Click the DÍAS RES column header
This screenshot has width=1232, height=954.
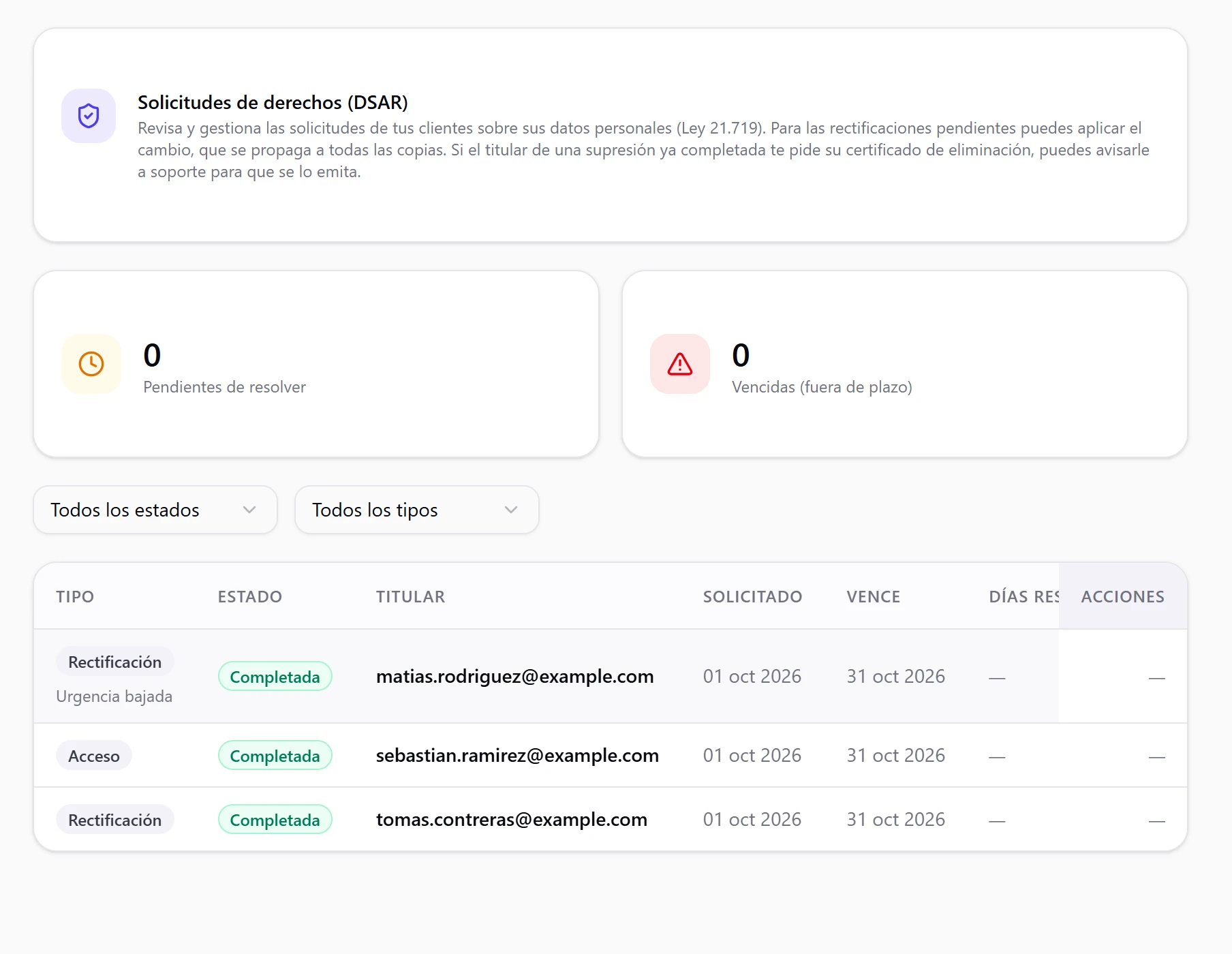pyautogui.click(x=1024, y=597)
